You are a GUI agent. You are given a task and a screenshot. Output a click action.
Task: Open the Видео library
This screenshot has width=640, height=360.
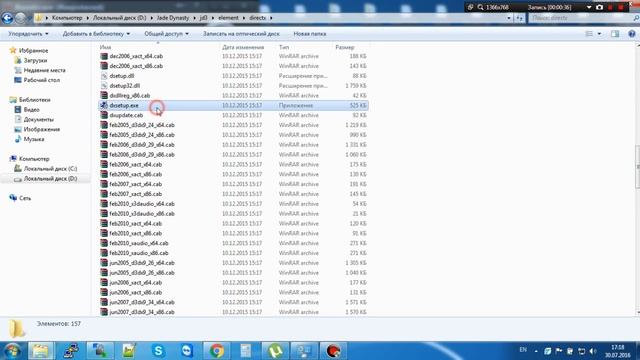click(x=31, y=110)
